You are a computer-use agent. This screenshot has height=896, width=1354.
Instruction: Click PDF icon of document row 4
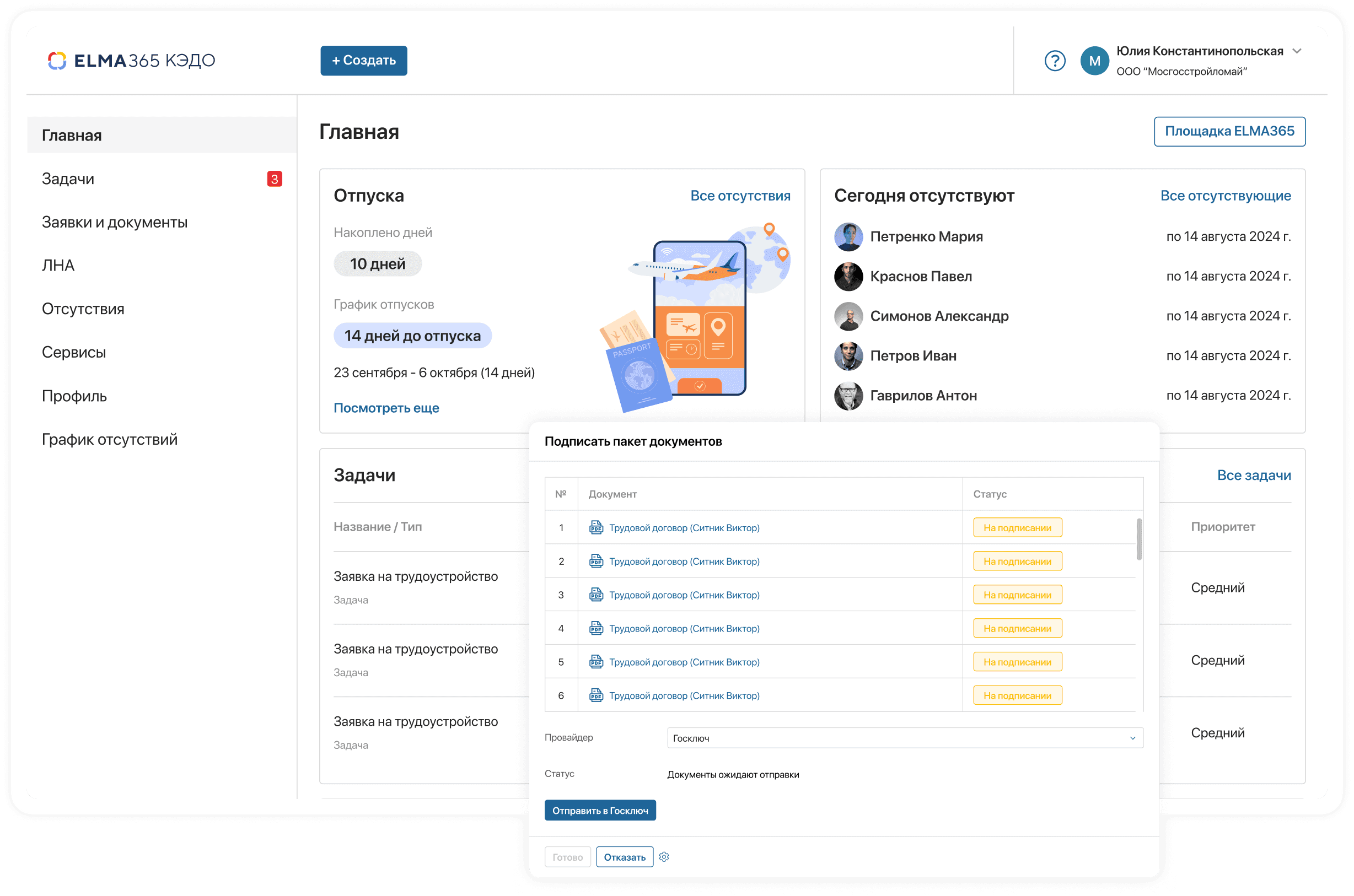pyautogui.click(x=595, y=628)
